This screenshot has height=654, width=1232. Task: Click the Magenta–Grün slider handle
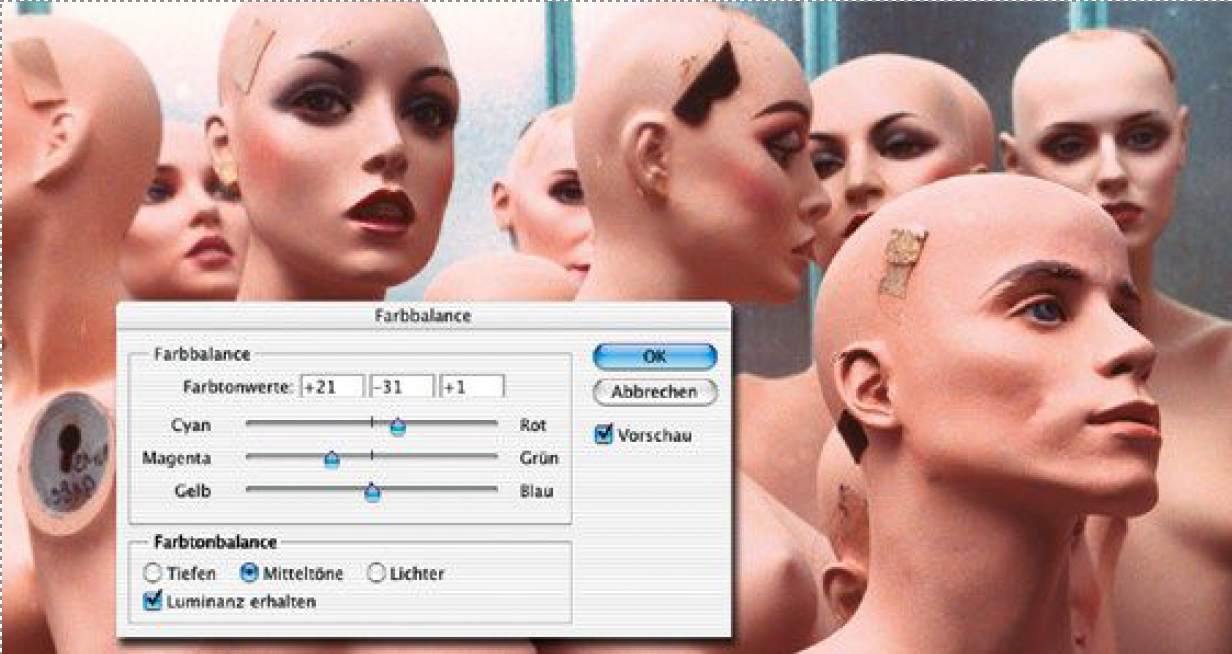[x=332, y=460]
